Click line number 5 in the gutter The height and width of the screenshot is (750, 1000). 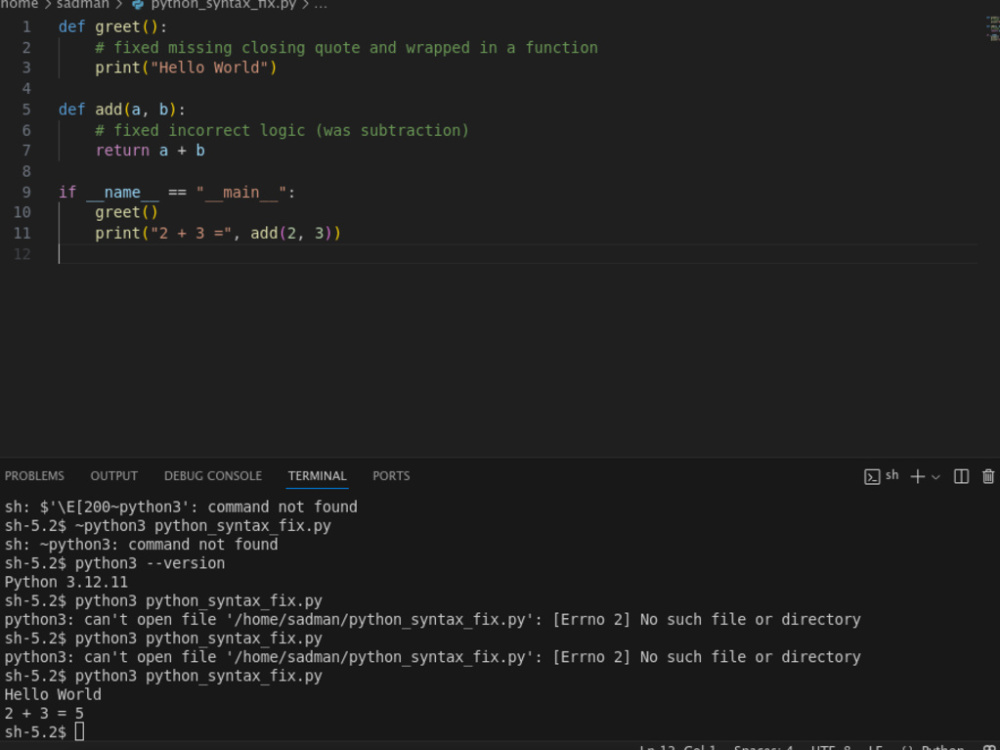pyautogui.click(x=26, y=110)
